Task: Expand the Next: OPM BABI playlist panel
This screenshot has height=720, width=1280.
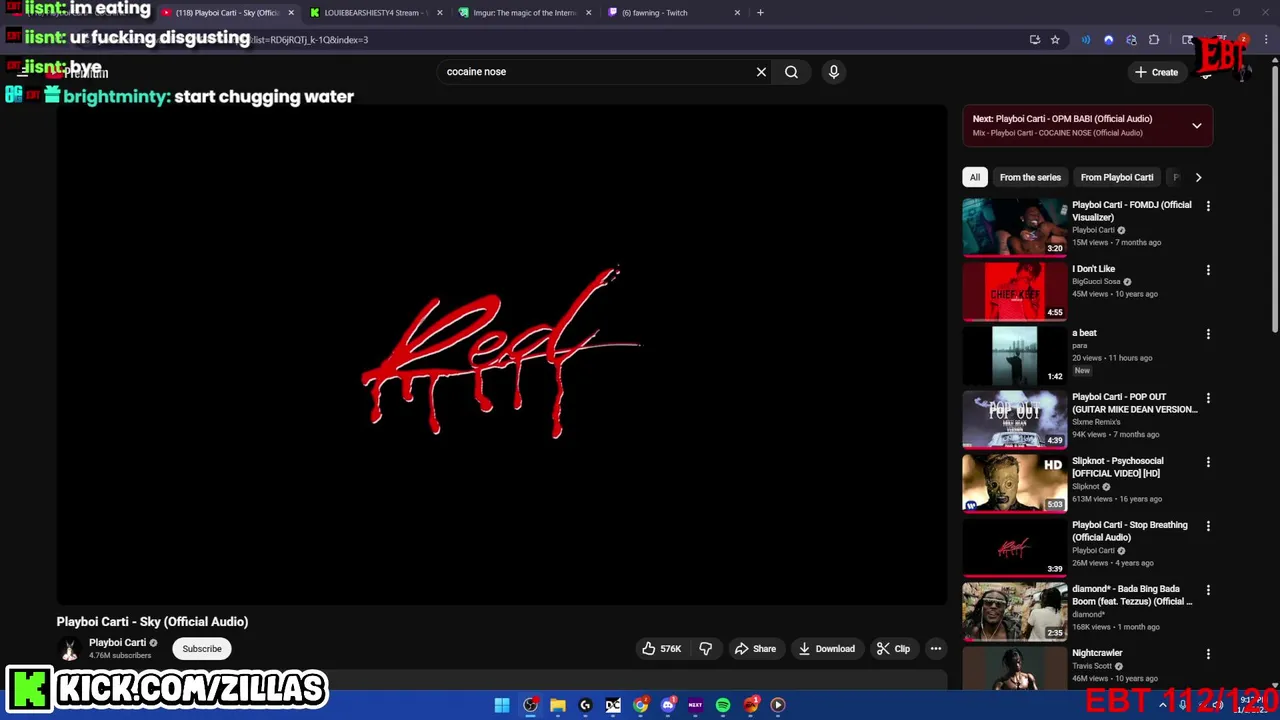Action: 1196,126
